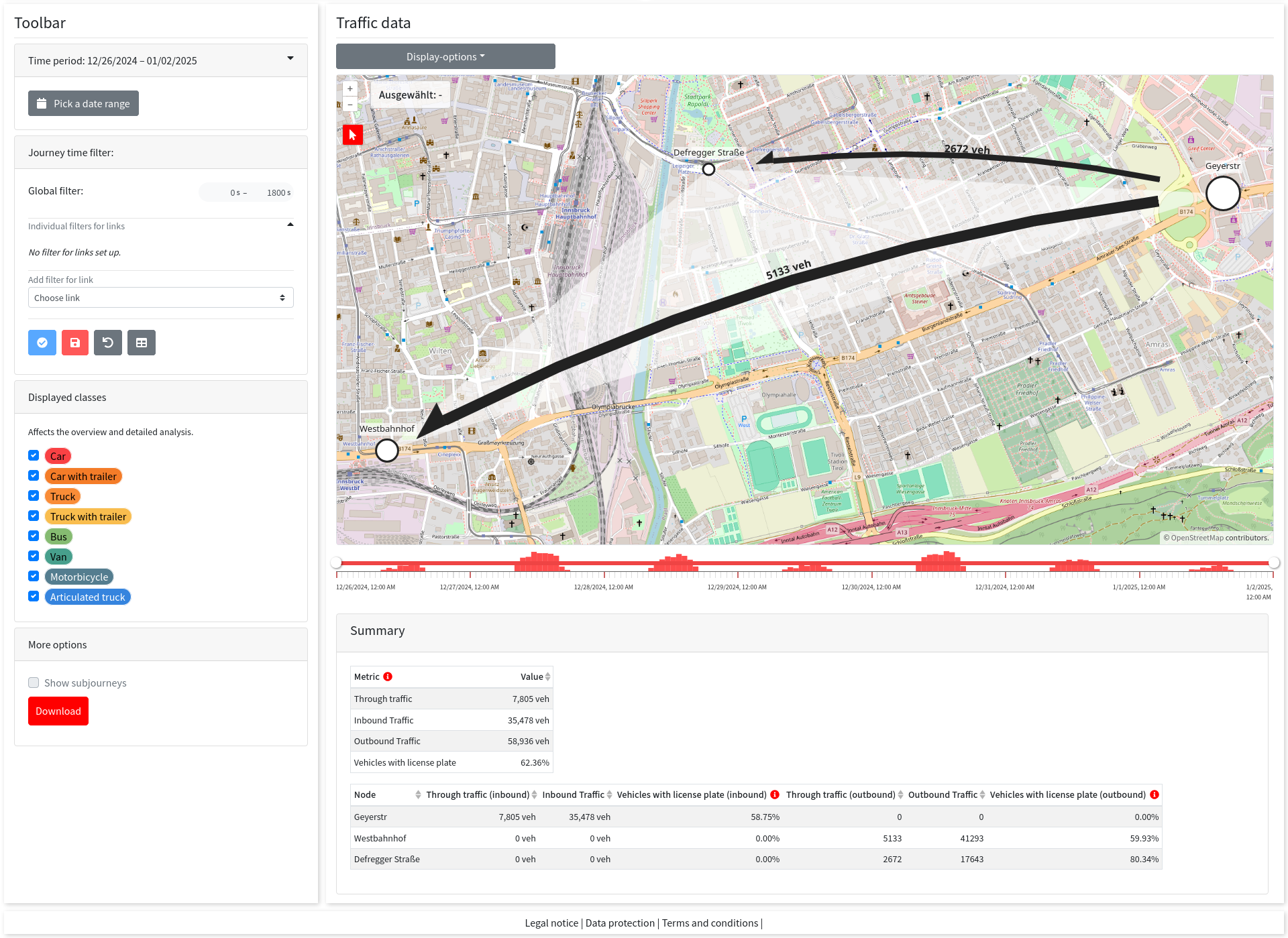Click info icon beside license plate (inbound)
1288x938 pixels.
[775, 795]
